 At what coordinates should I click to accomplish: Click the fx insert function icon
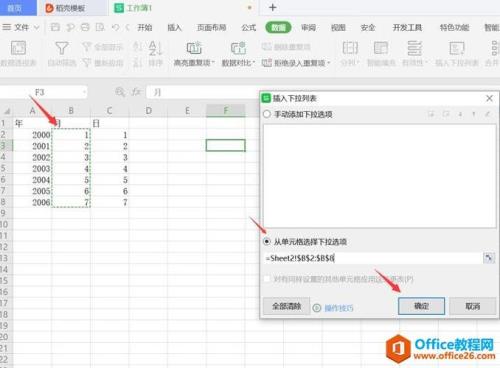coord(136,92)
